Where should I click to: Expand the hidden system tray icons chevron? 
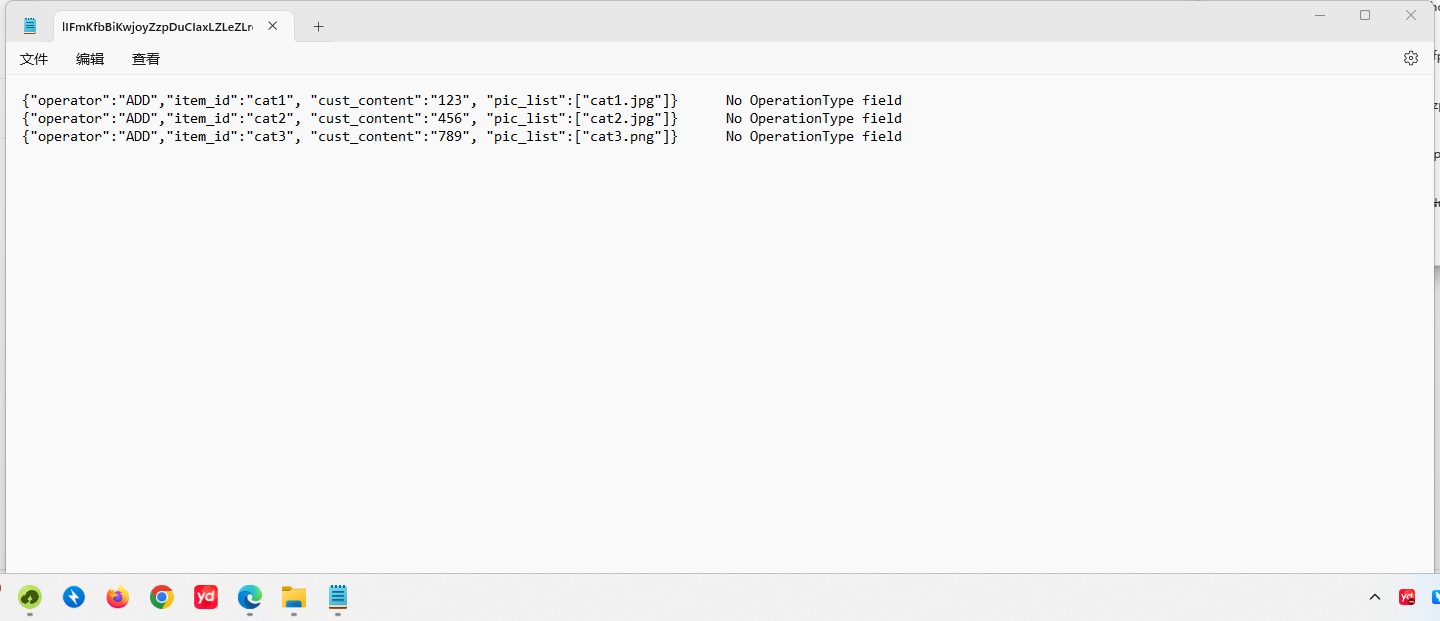pos(1375,598)
